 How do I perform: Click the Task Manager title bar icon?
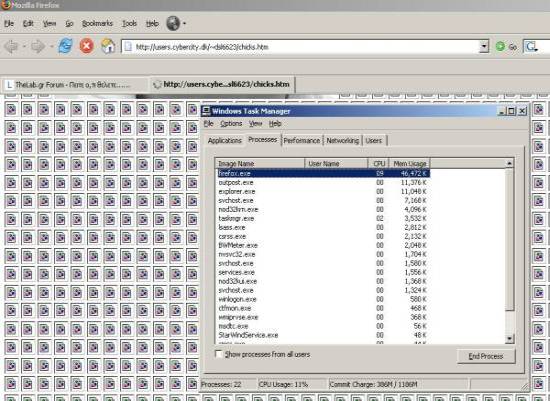(x=206, y=111)
